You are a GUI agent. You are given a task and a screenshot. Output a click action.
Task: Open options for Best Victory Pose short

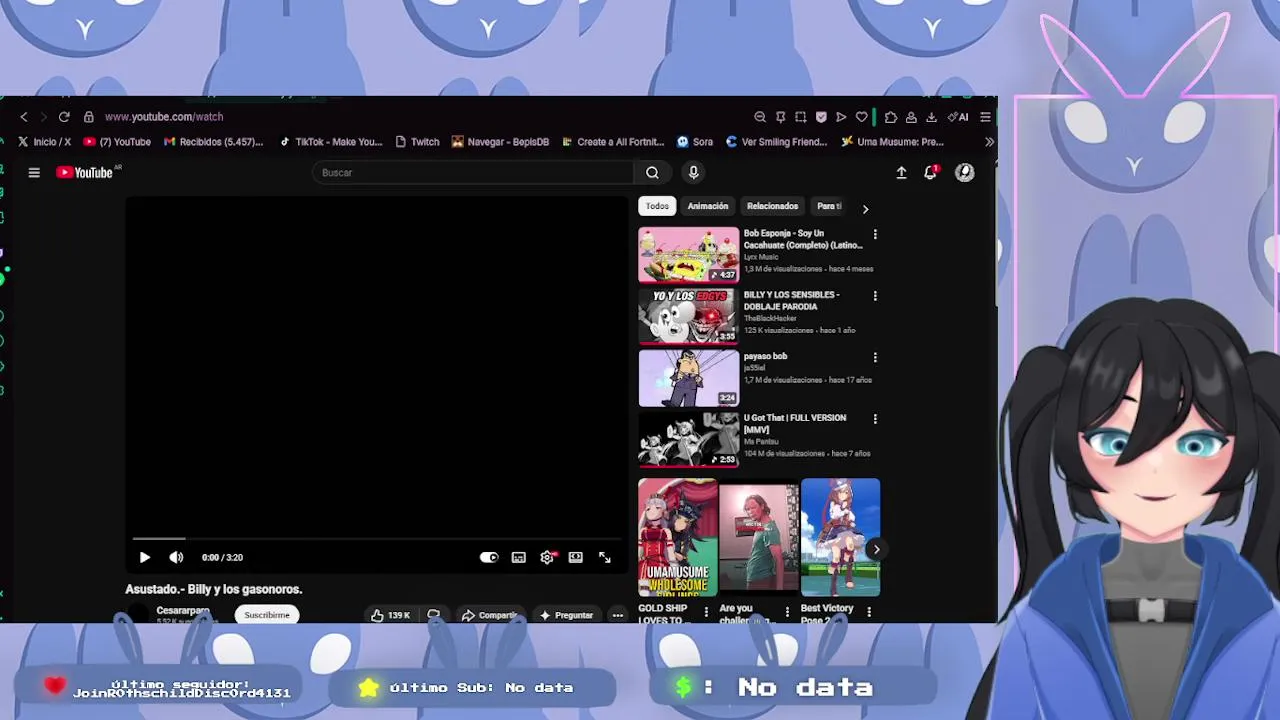[868, 611]
